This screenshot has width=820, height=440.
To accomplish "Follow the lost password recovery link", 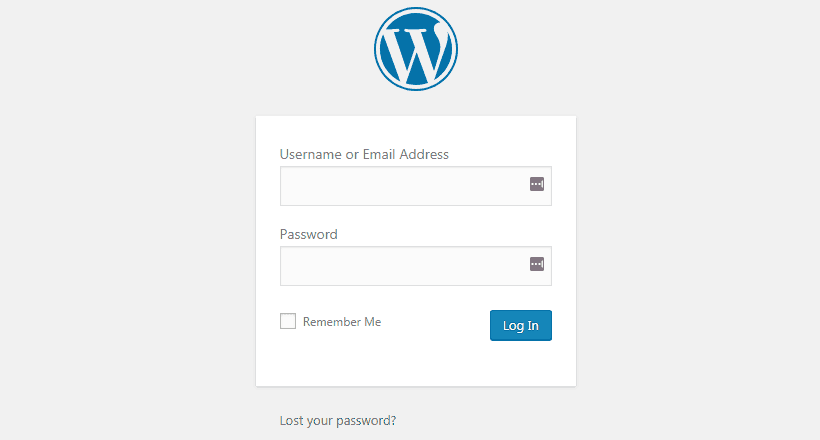I will [338, 421].
